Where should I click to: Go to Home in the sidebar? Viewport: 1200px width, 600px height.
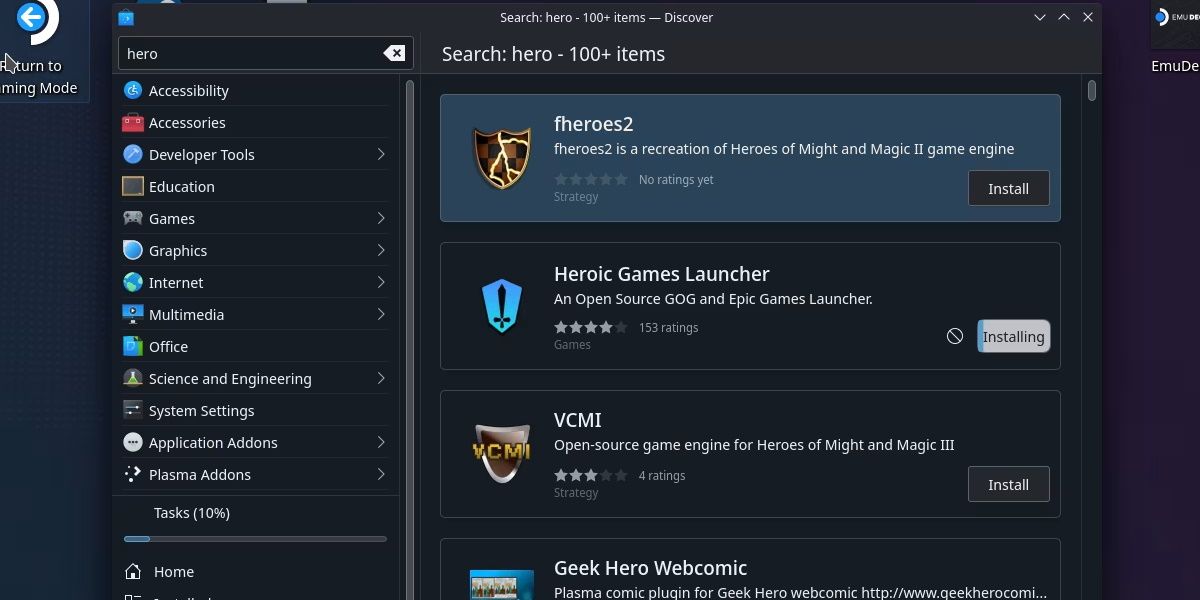[174, 571]
